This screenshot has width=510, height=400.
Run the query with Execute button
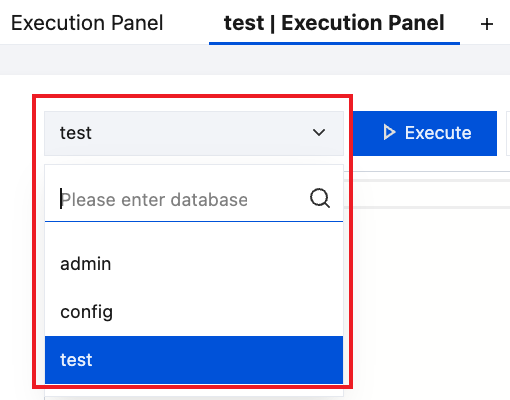(x=425, y=133)
